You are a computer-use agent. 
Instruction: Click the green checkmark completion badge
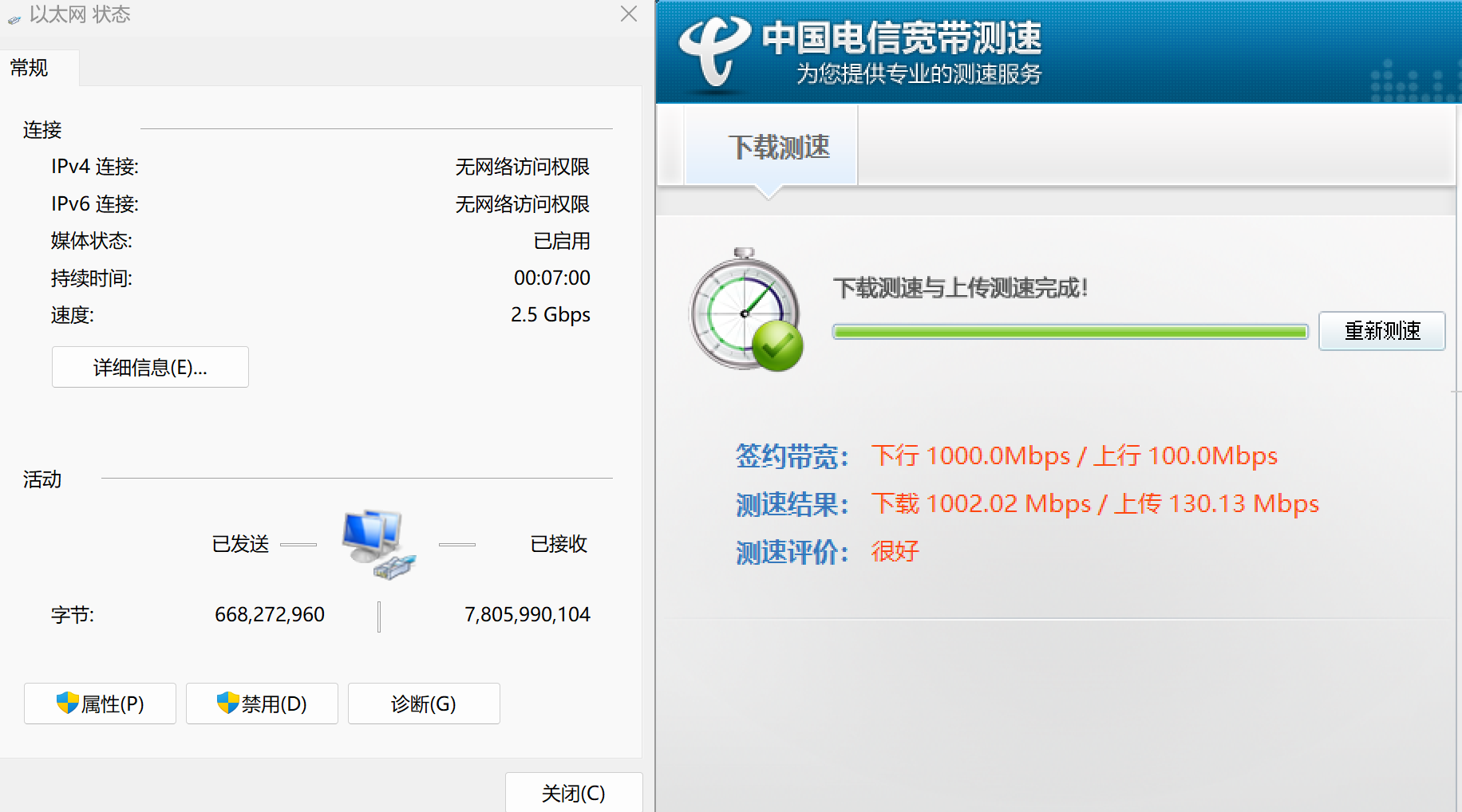point(777,346)
